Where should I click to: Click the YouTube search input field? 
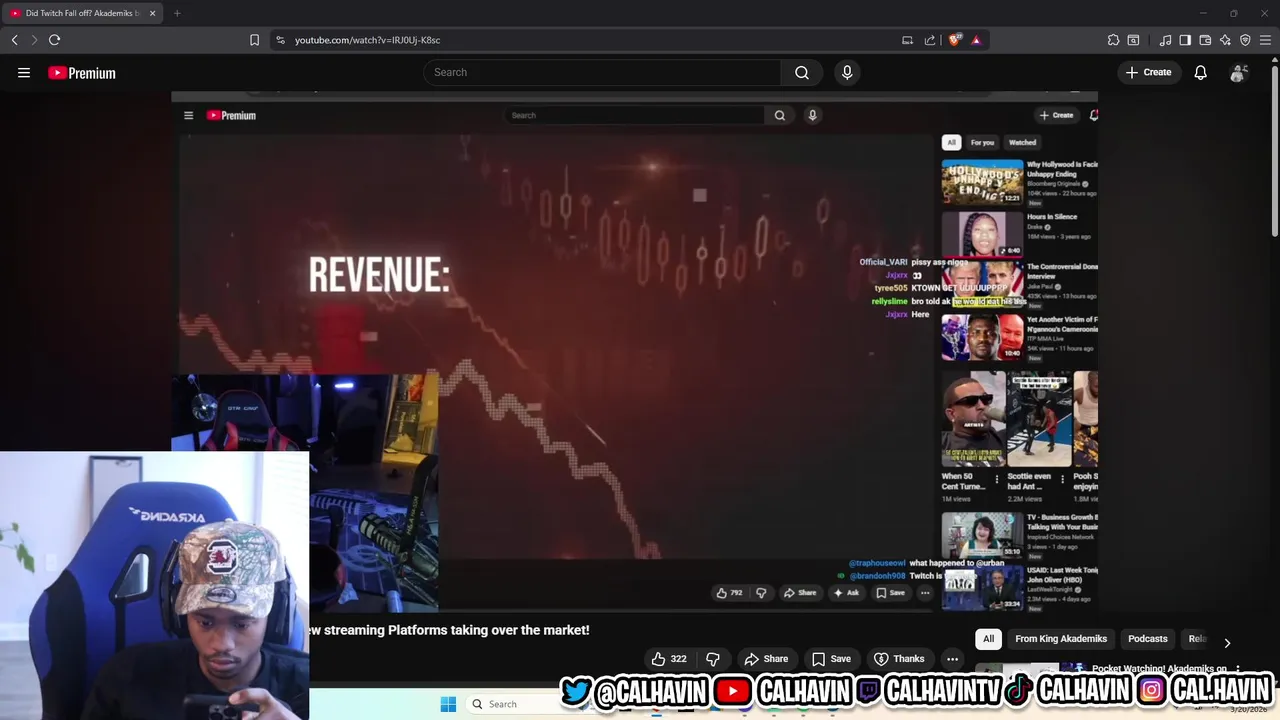[602, 72]
